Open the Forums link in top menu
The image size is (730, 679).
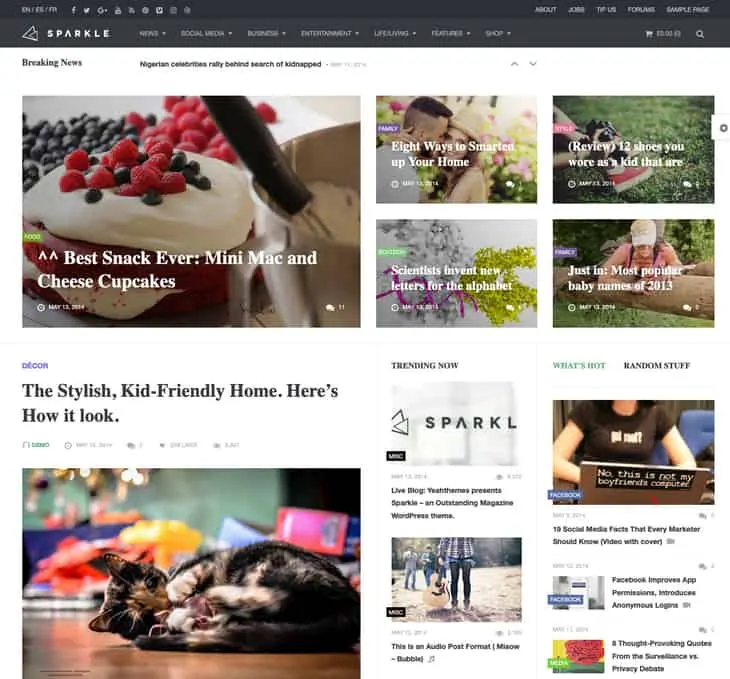641,10
